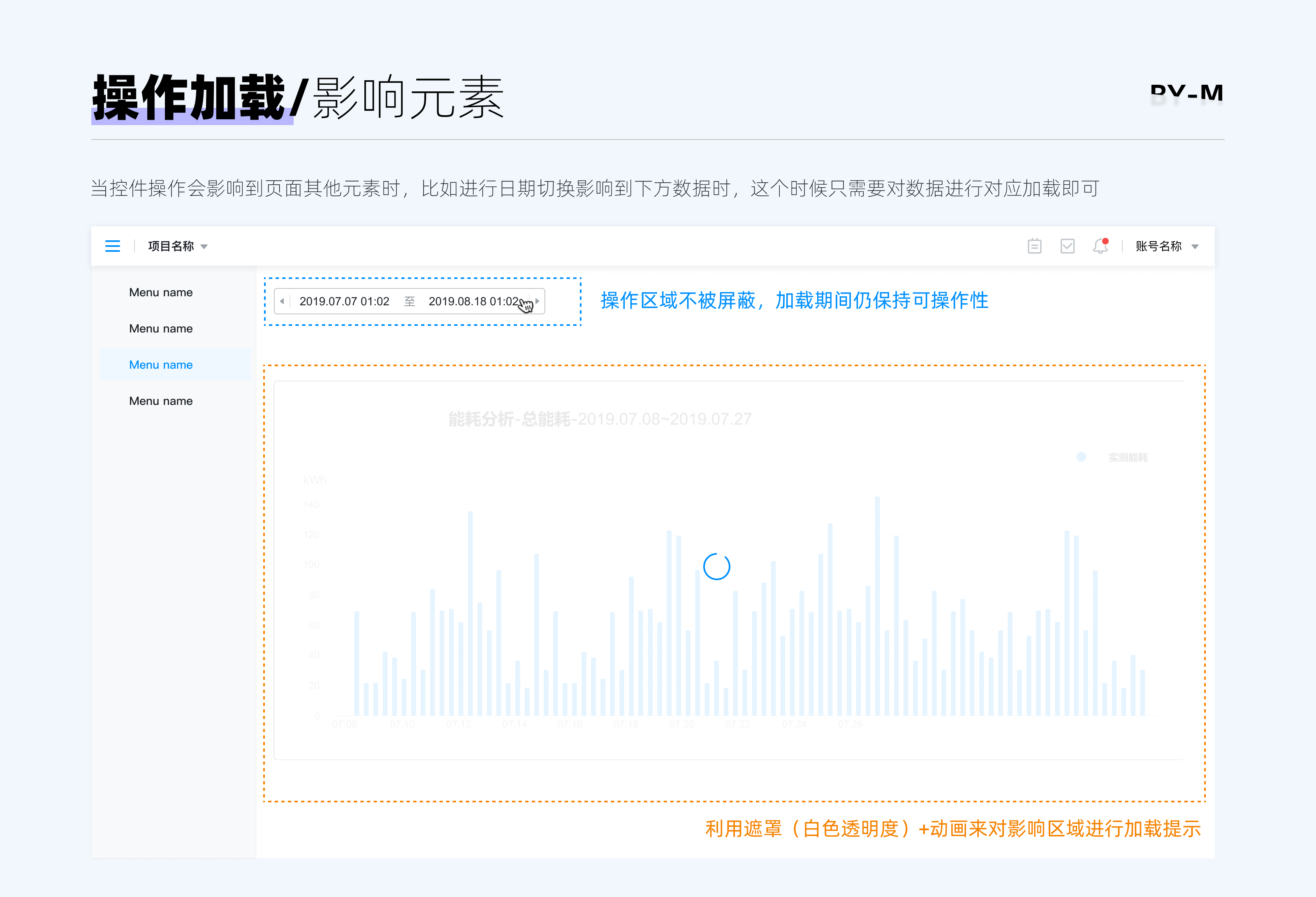Open the calendar notes icon in header

(1035, 246)
